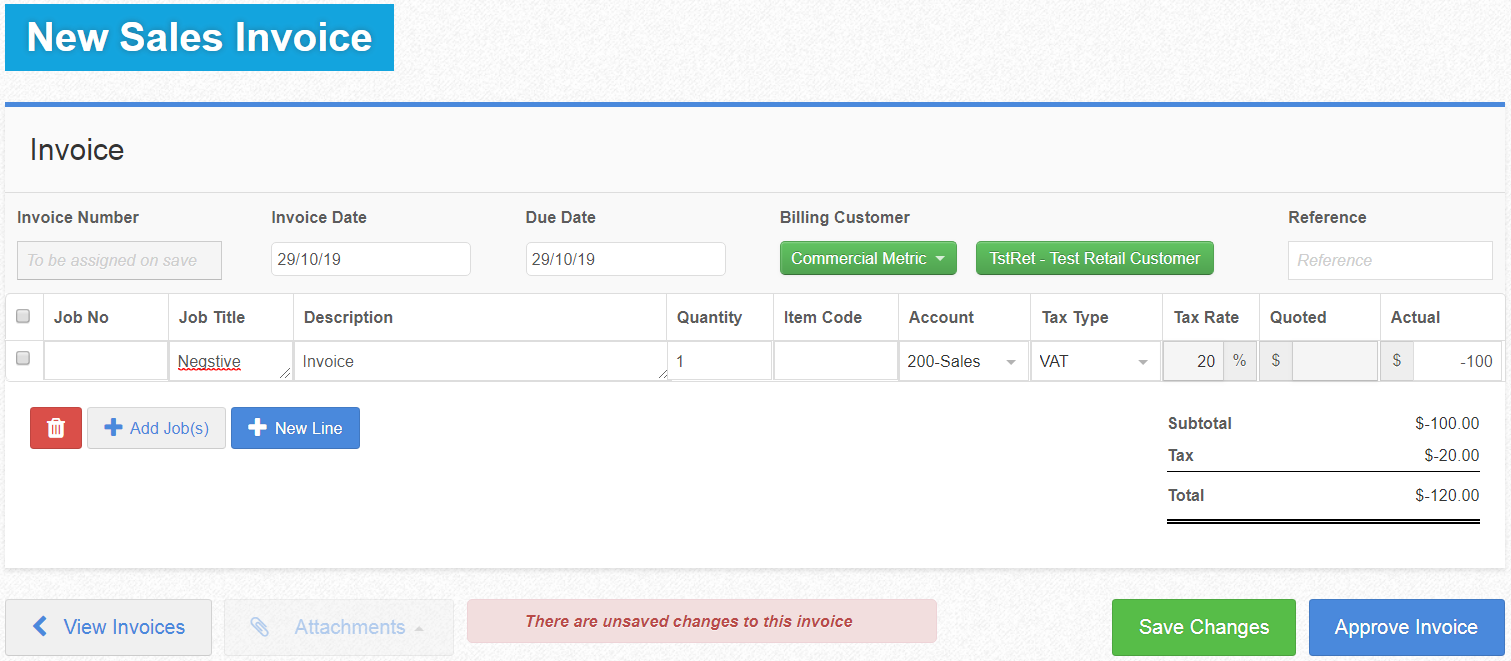Click the Due Date field
1511x661 pixels.
(625, 259)
